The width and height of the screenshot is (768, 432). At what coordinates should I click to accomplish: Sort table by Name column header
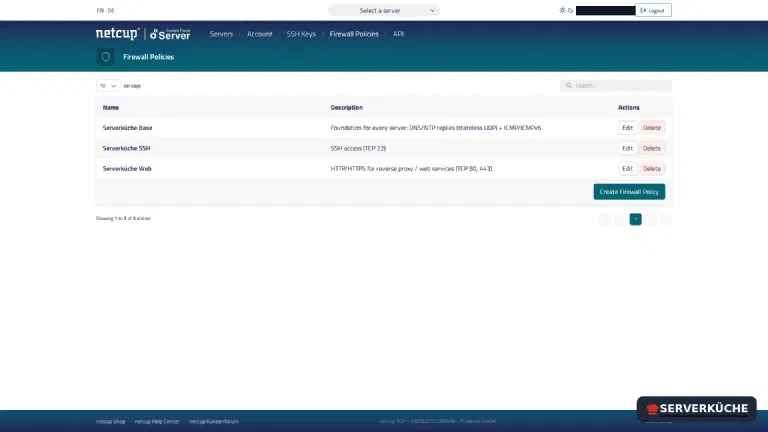(x=111, y=107)
